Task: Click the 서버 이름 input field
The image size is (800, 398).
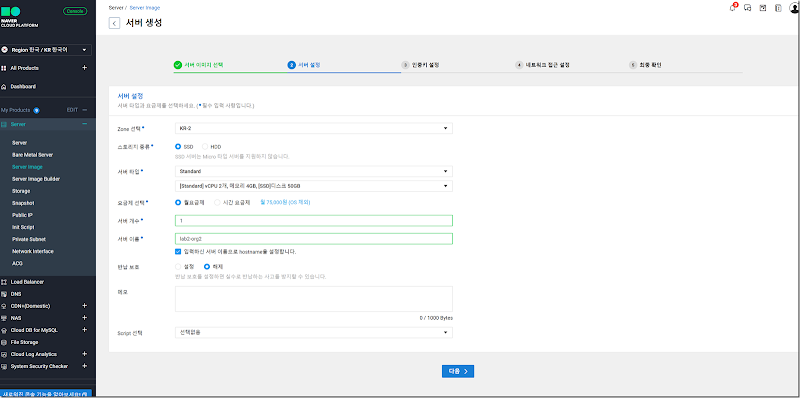Action: 313,239
